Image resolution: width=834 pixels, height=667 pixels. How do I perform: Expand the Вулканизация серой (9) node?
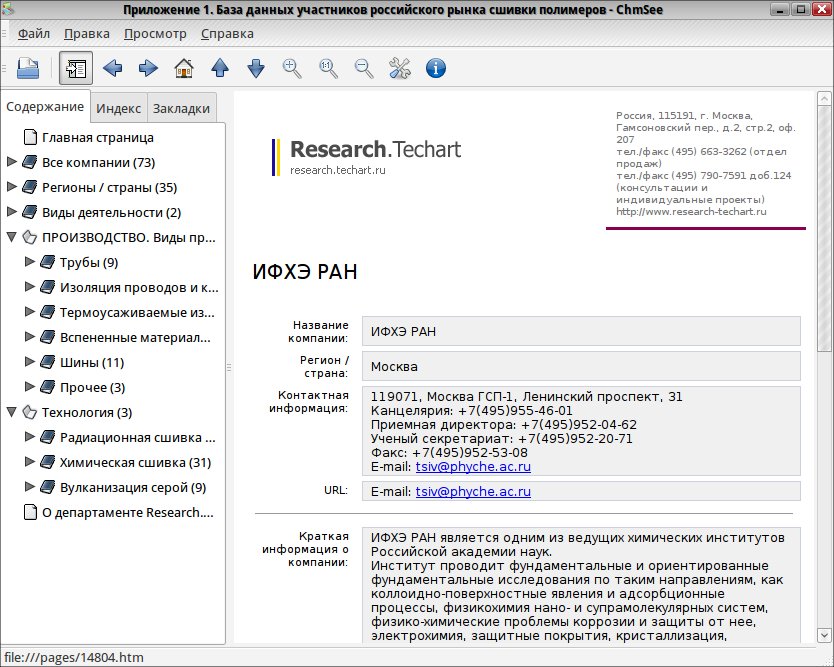click(30, 487)
